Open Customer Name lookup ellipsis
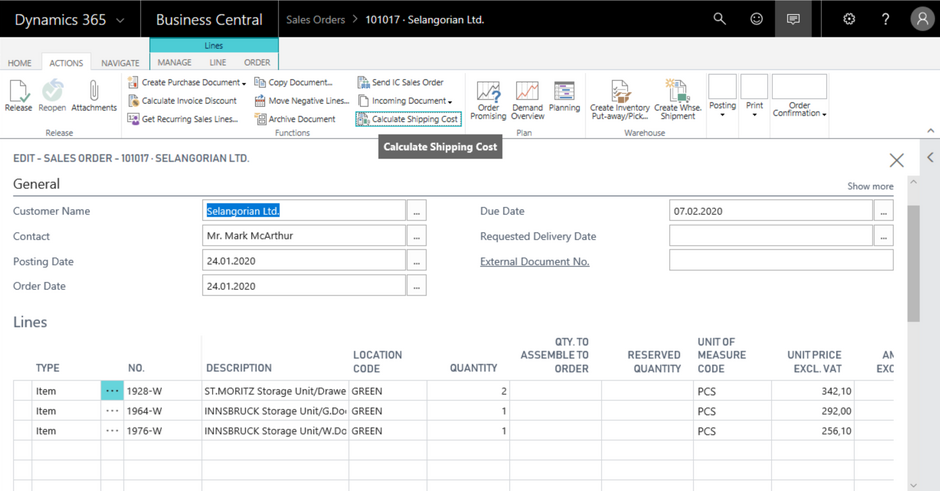The height and width of the screenshot is (491, 940). click(x=416, y=211)
